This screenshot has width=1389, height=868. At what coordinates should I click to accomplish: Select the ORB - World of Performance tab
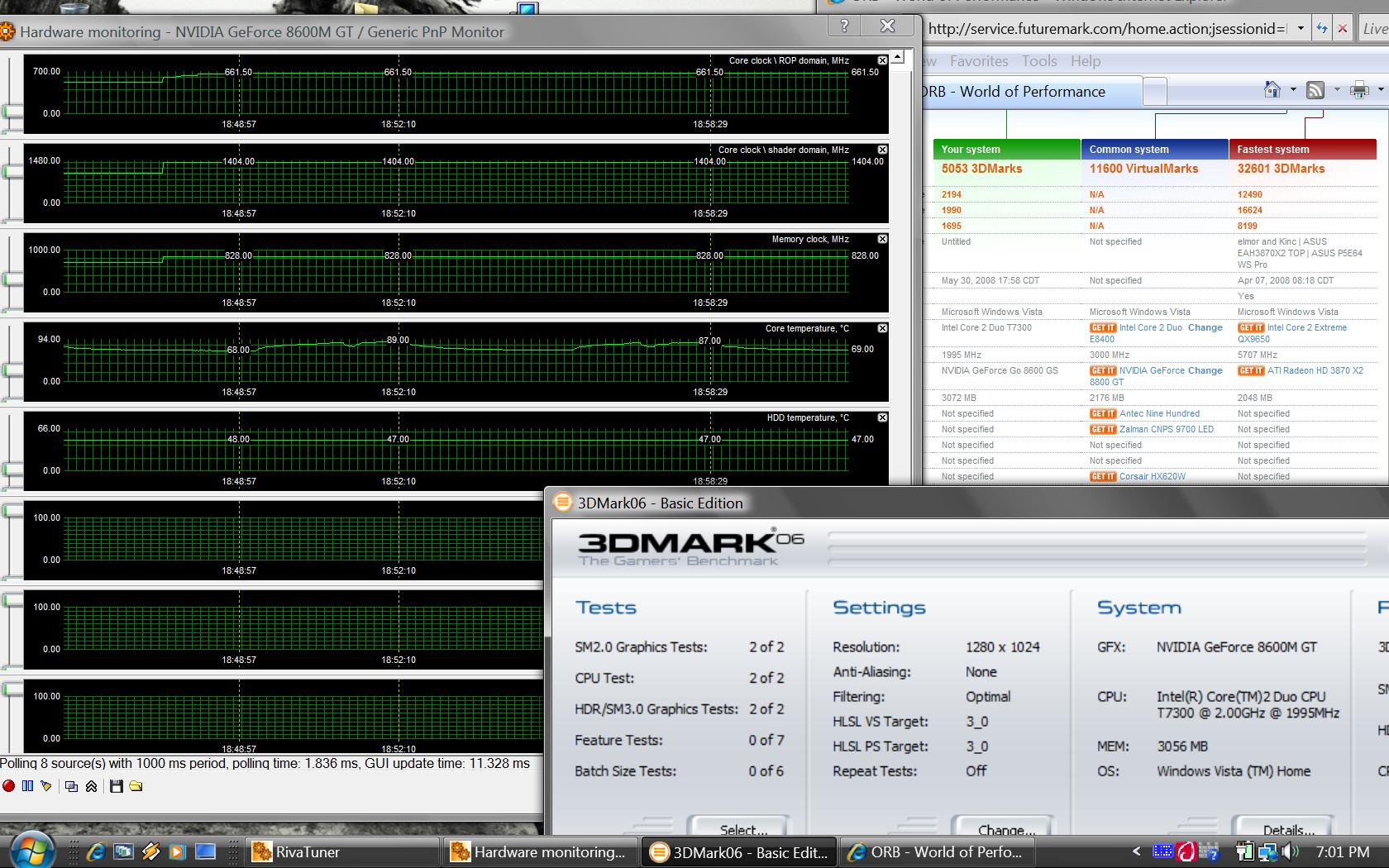pos(1032,92)
